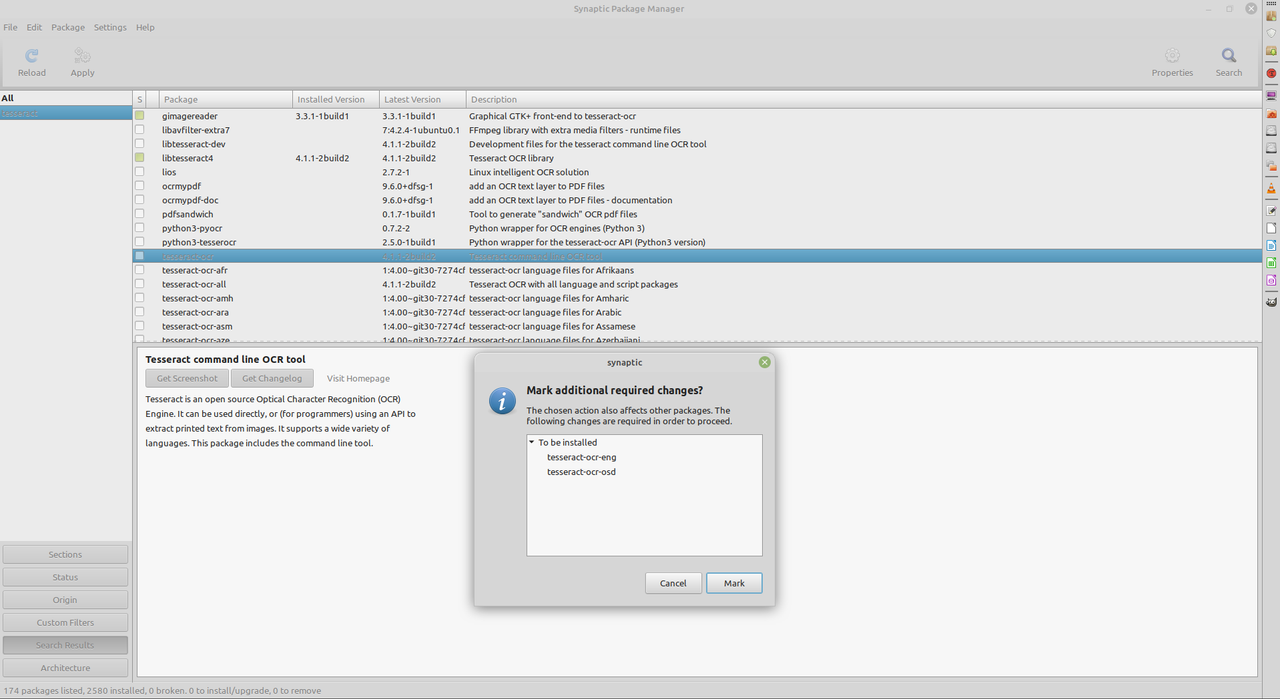Click the '174 packages listed' status bar text
The width and height of the screenshot is (1280, 699).
click(x=162, y=690)
